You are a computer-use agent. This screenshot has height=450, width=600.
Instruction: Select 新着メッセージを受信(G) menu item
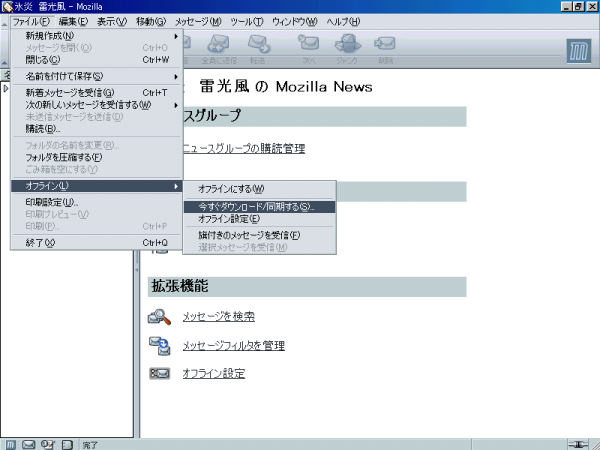tap(97, 93)
